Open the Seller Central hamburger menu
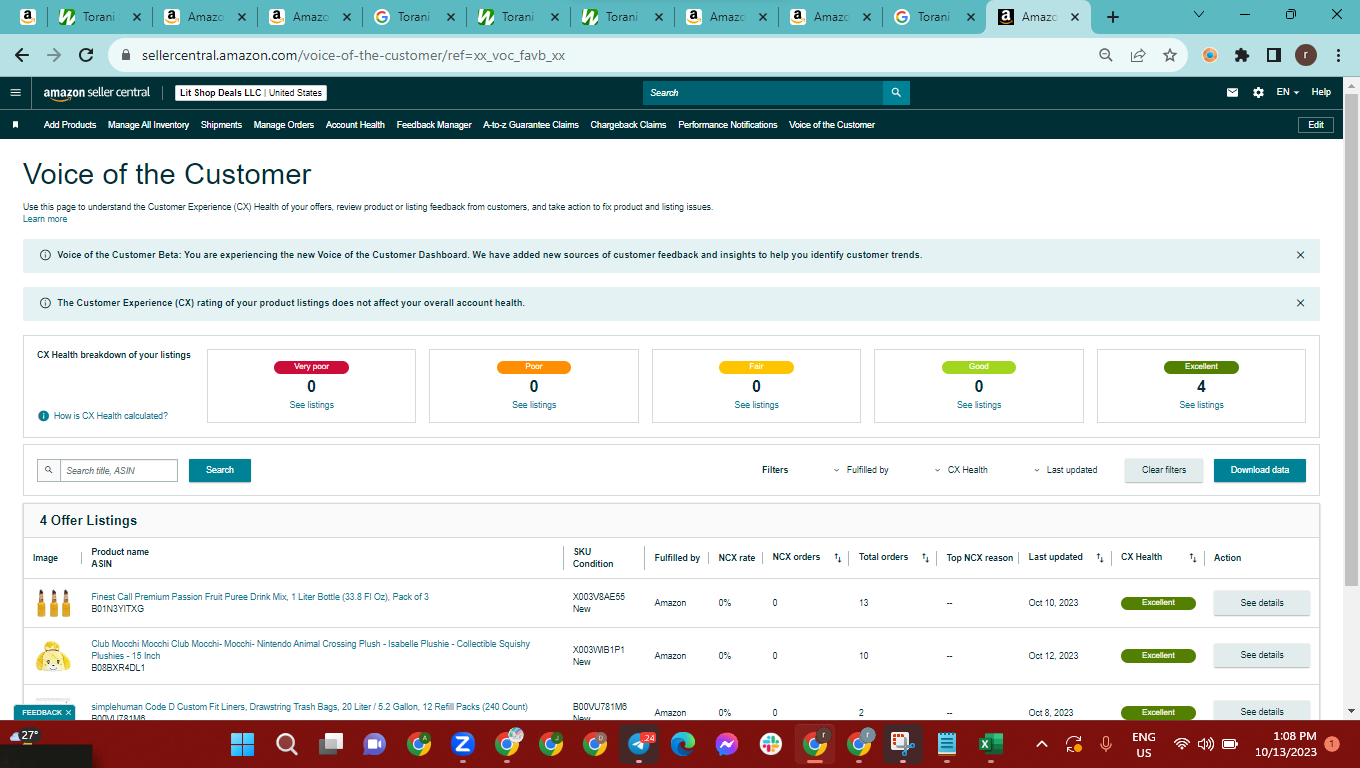The width and height of the screenshot is (1360, 768). tap(15, 92)
